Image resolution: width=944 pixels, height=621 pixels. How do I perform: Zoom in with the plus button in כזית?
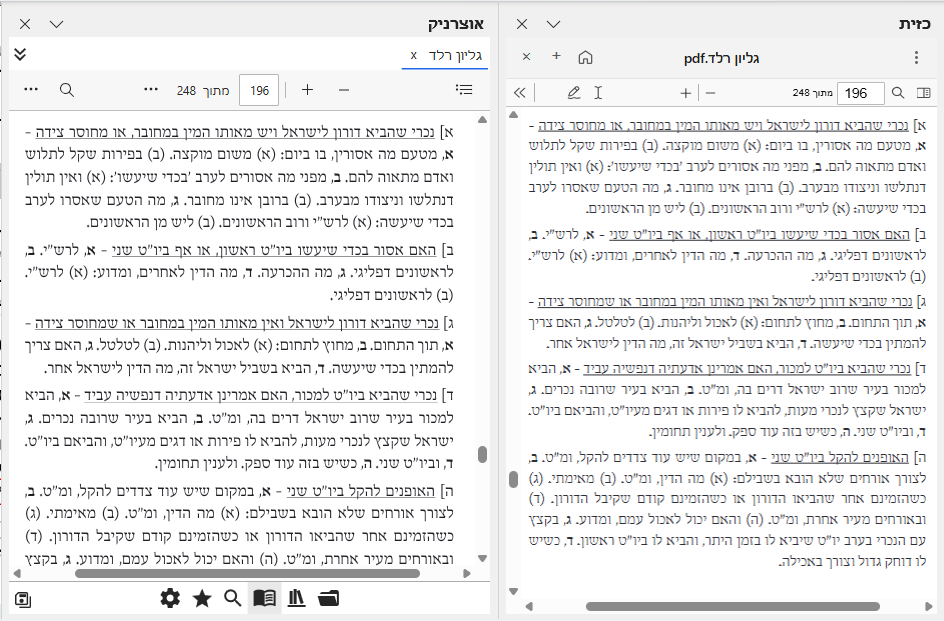[685, 91]
